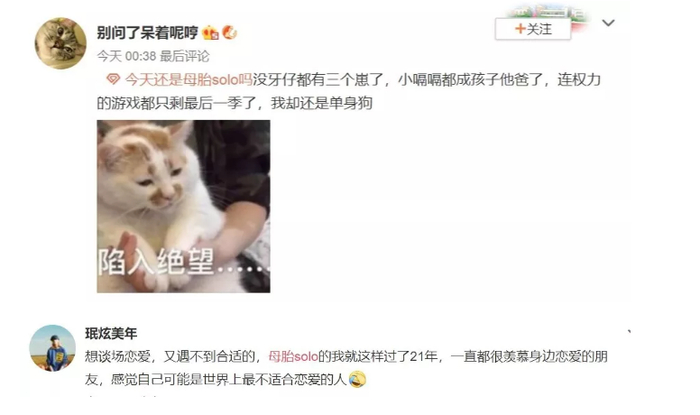Open the 今天还是母胎solo吗 super-topic link
Image resolution: width=700 pixels, height=415 pixels.
tap(189, 79)
